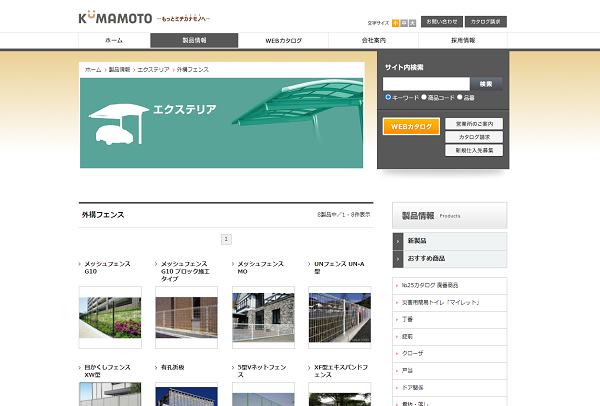Screen dimensions: 600x406
Task: Open メッシュフェンス G10 product link
Action: [x=107, y=267]
